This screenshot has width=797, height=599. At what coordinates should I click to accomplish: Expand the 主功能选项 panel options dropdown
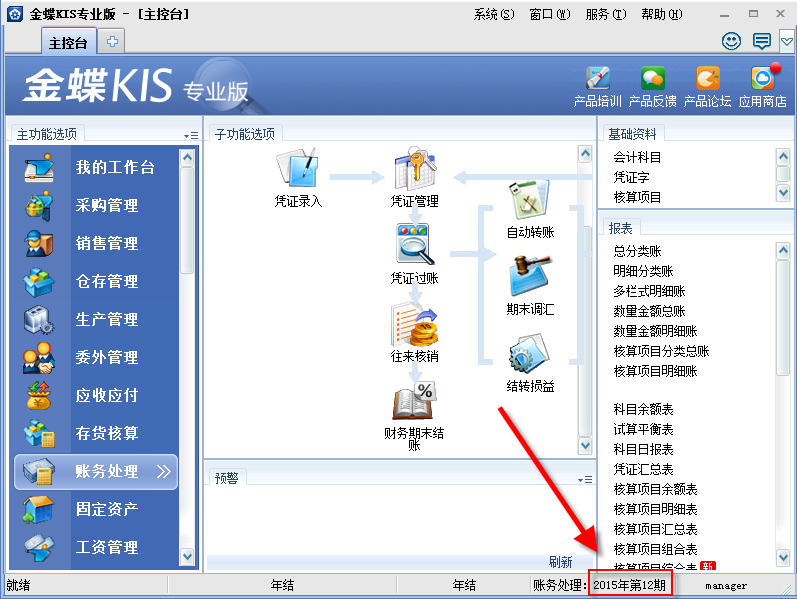[x=190, y=135]
